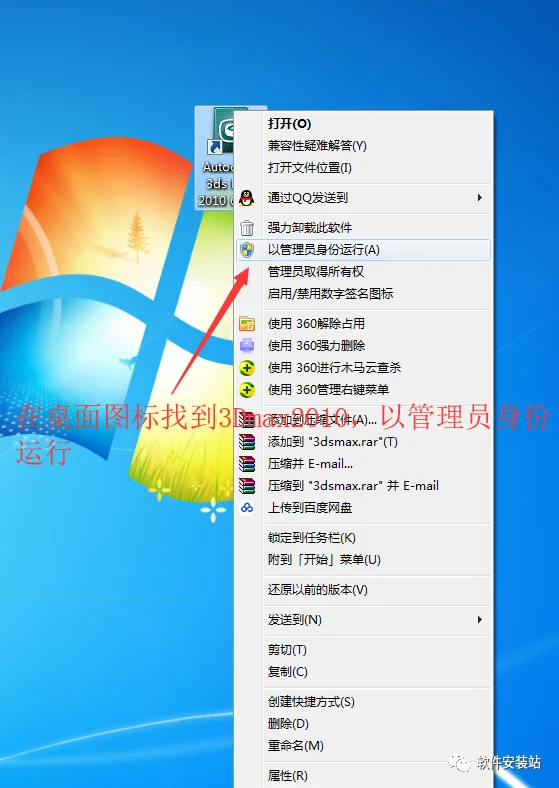The height and width of the screenshot is (788, 559).
Task: Select 兼容性疑难解答(Y) menu entry
Action: tap(363, 146)
